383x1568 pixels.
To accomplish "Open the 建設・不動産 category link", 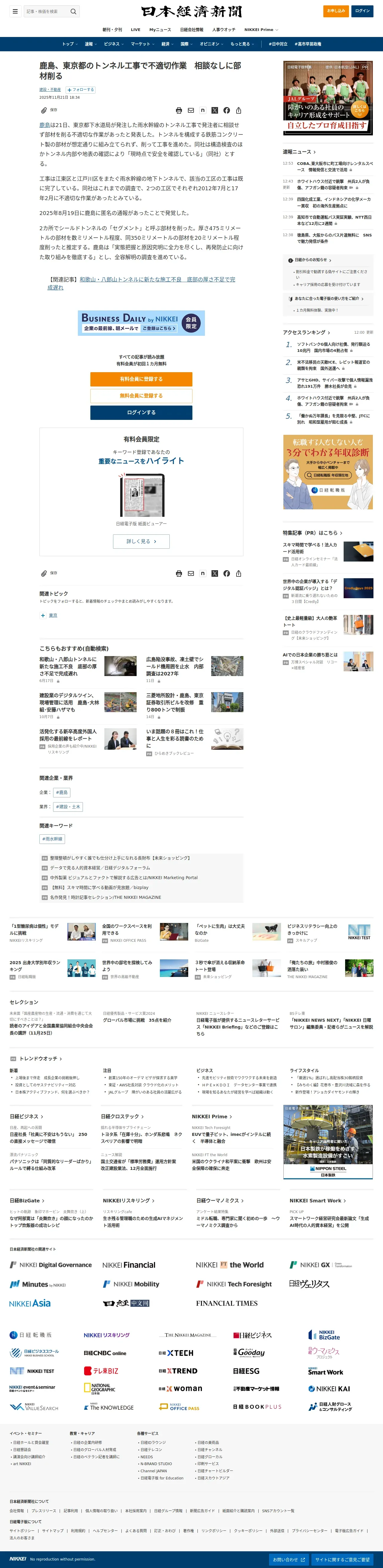I will 50,89.
